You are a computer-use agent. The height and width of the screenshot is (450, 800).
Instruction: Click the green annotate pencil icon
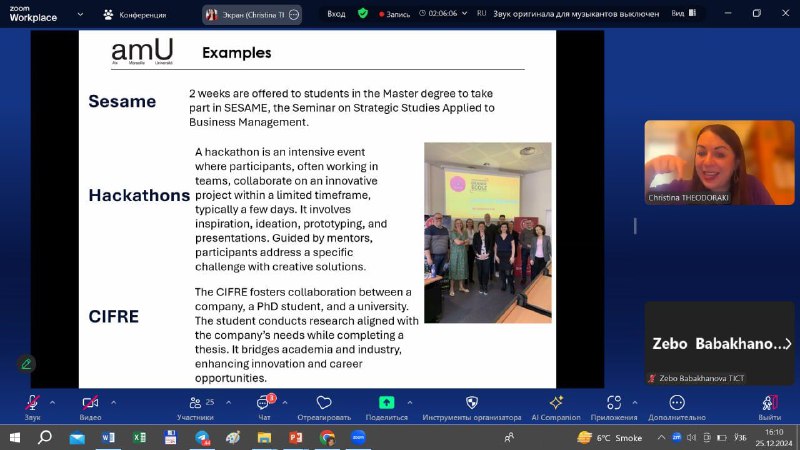click(26, 364)
